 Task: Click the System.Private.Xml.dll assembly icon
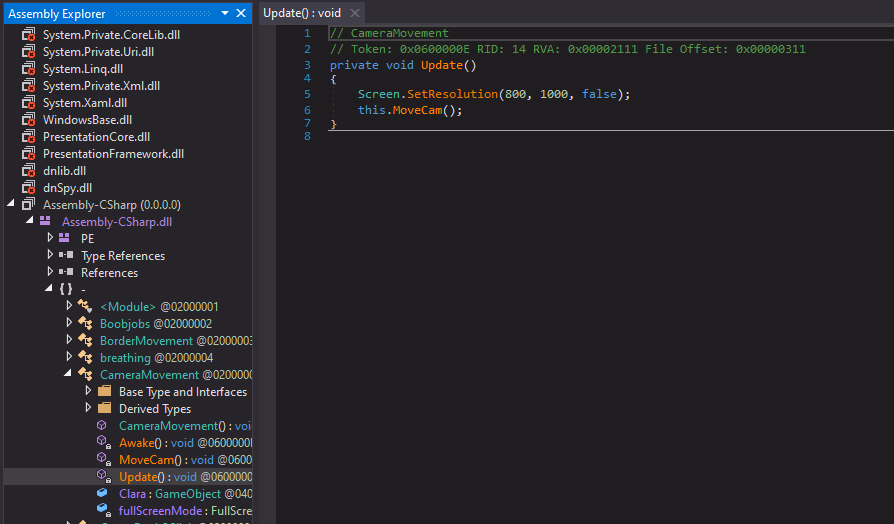pyautogui.click(x=29, y=86)
